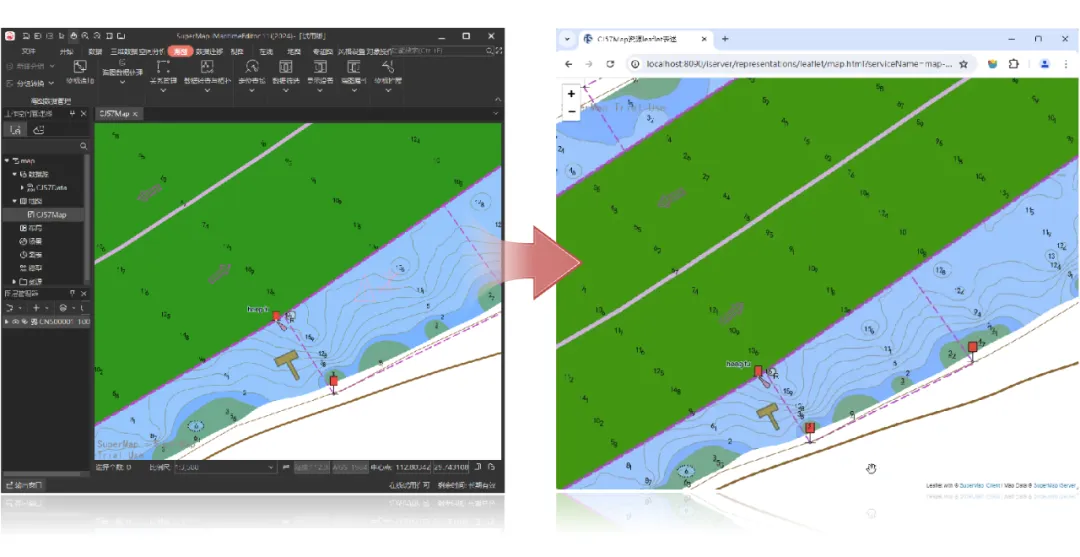The width and height of the screenshot is (1080, 557).
Task: Select CJ57Map in the workspace tree
Action: [x=51, y=214]
